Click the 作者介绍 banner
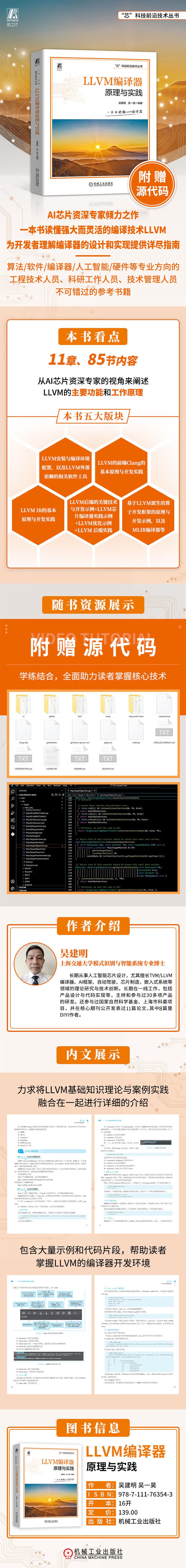This screenshot has height=1568, width=186. coord(93,926)
